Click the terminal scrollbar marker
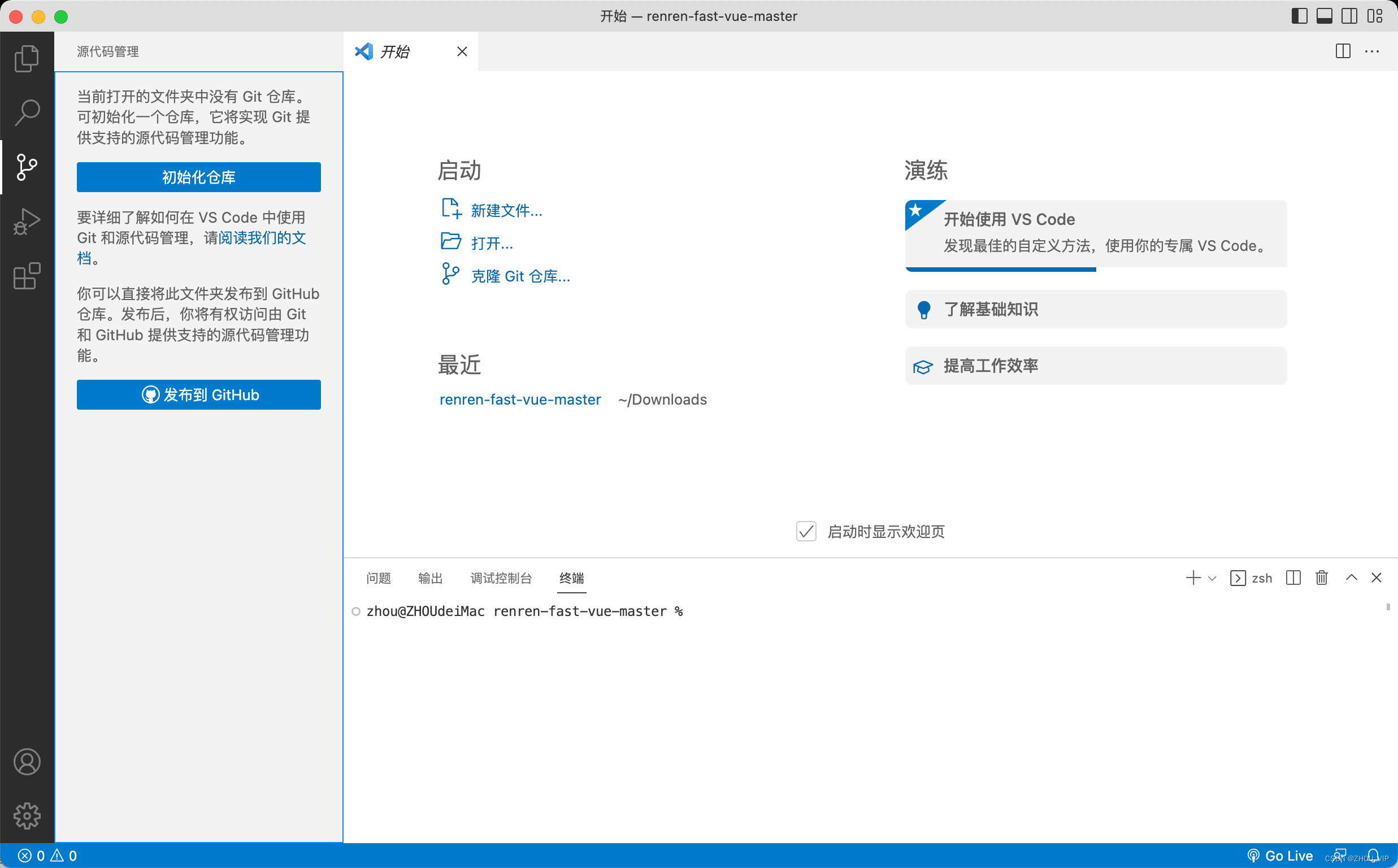Image resolution: width=1398 pixels, height=868 pixels. [x=1387, y=607]
